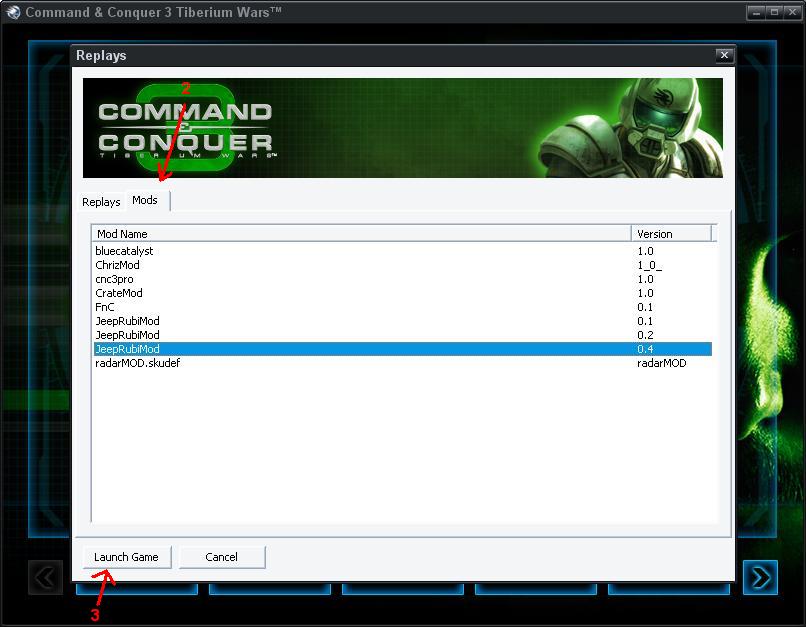
Task: Sort the list by Mod Name column
Action: [x=361, y=234]
